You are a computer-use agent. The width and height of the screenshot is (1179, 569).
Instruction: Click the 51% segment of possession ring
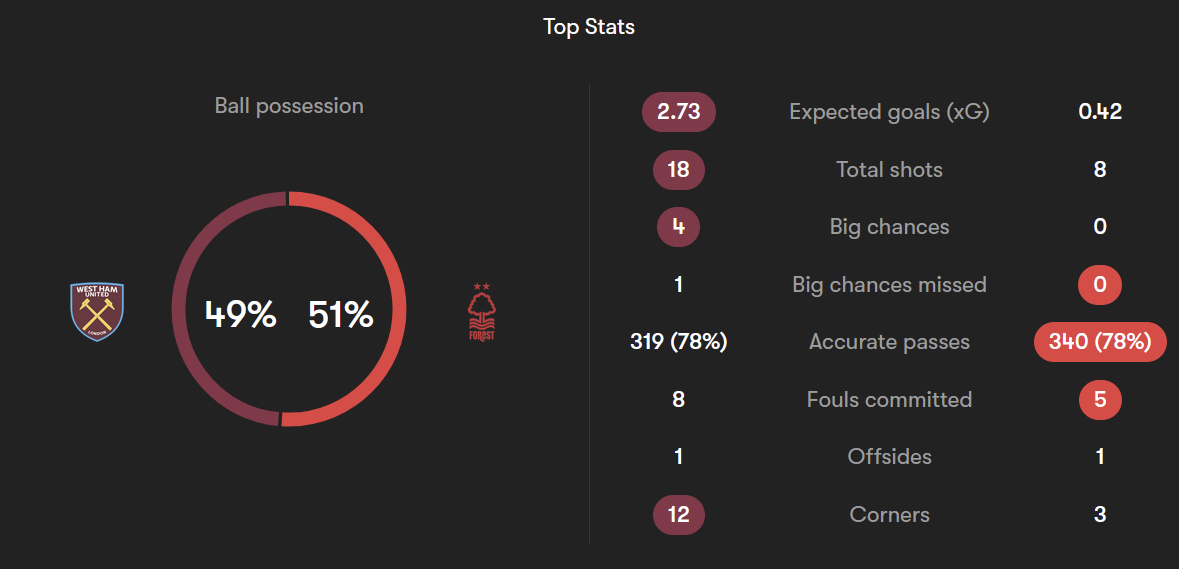point(400,309)
